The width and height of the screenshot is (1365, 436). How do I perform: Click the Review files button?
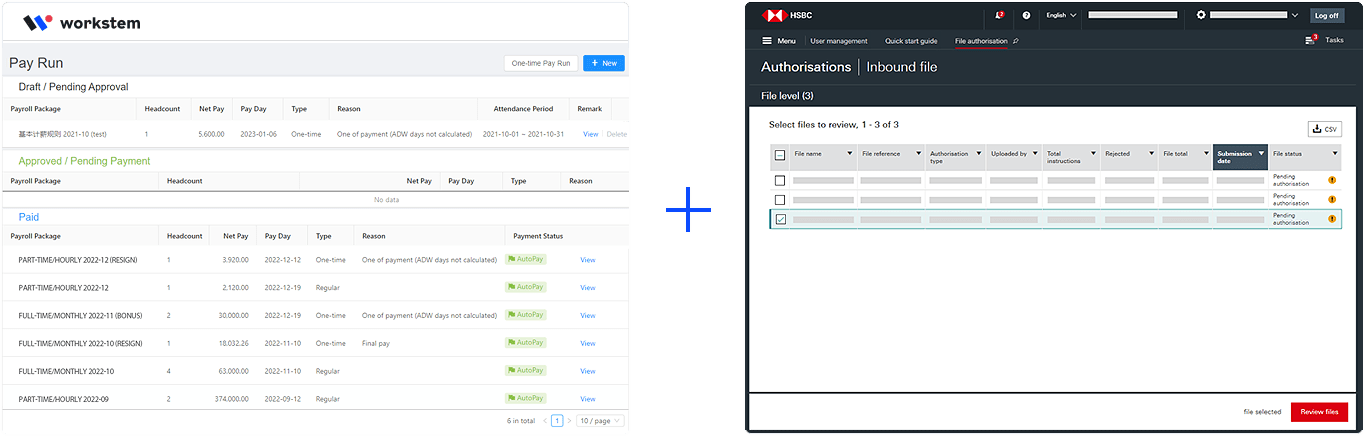(1319, 411)
